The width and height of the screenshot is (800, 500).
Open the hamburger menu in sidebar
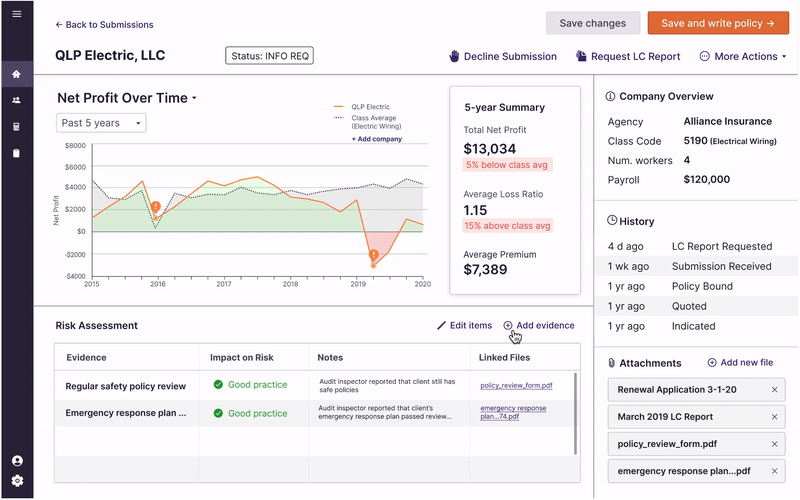click(16, 14)
